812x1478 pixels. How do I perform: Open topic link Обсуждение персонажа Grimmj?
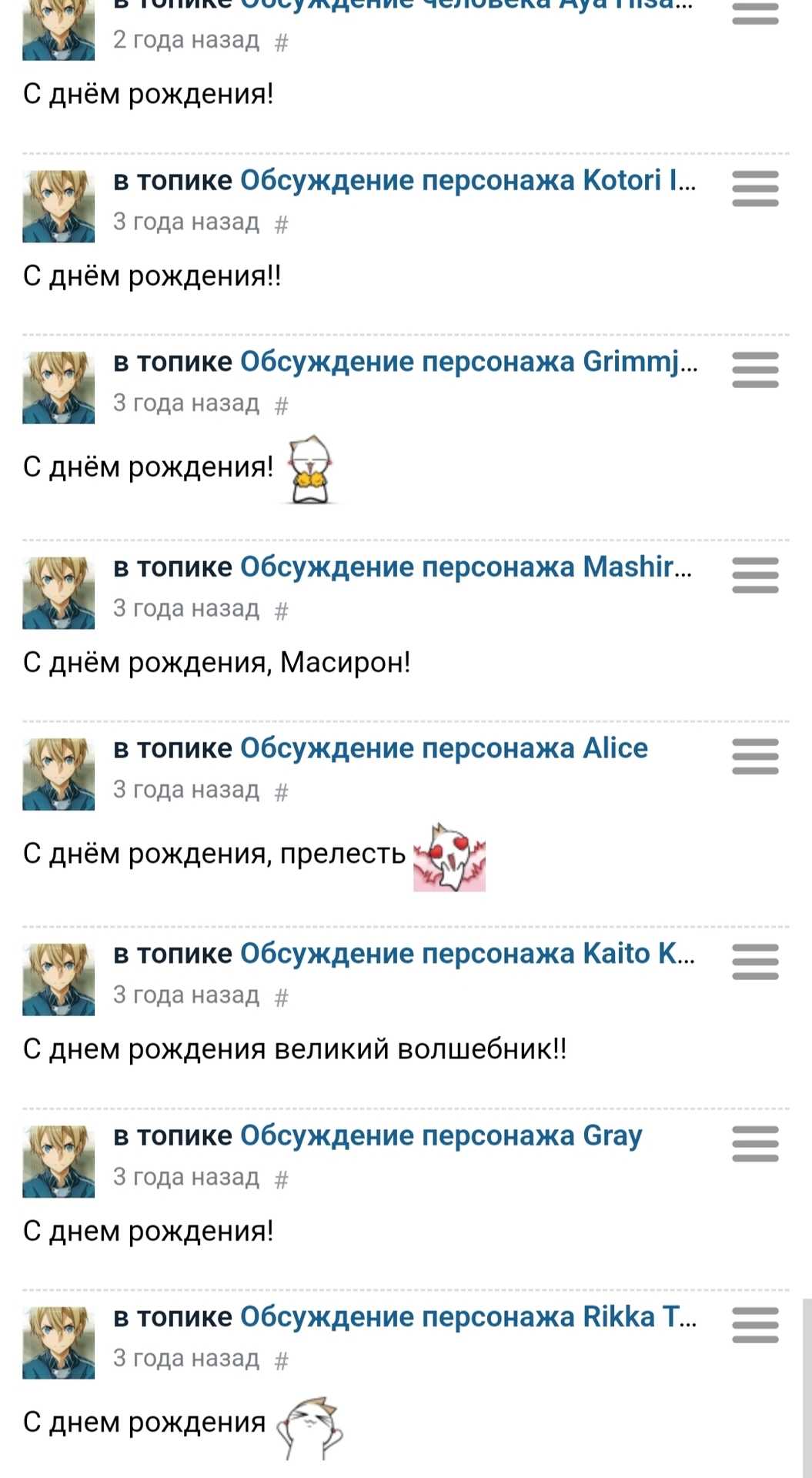point(468,362)
